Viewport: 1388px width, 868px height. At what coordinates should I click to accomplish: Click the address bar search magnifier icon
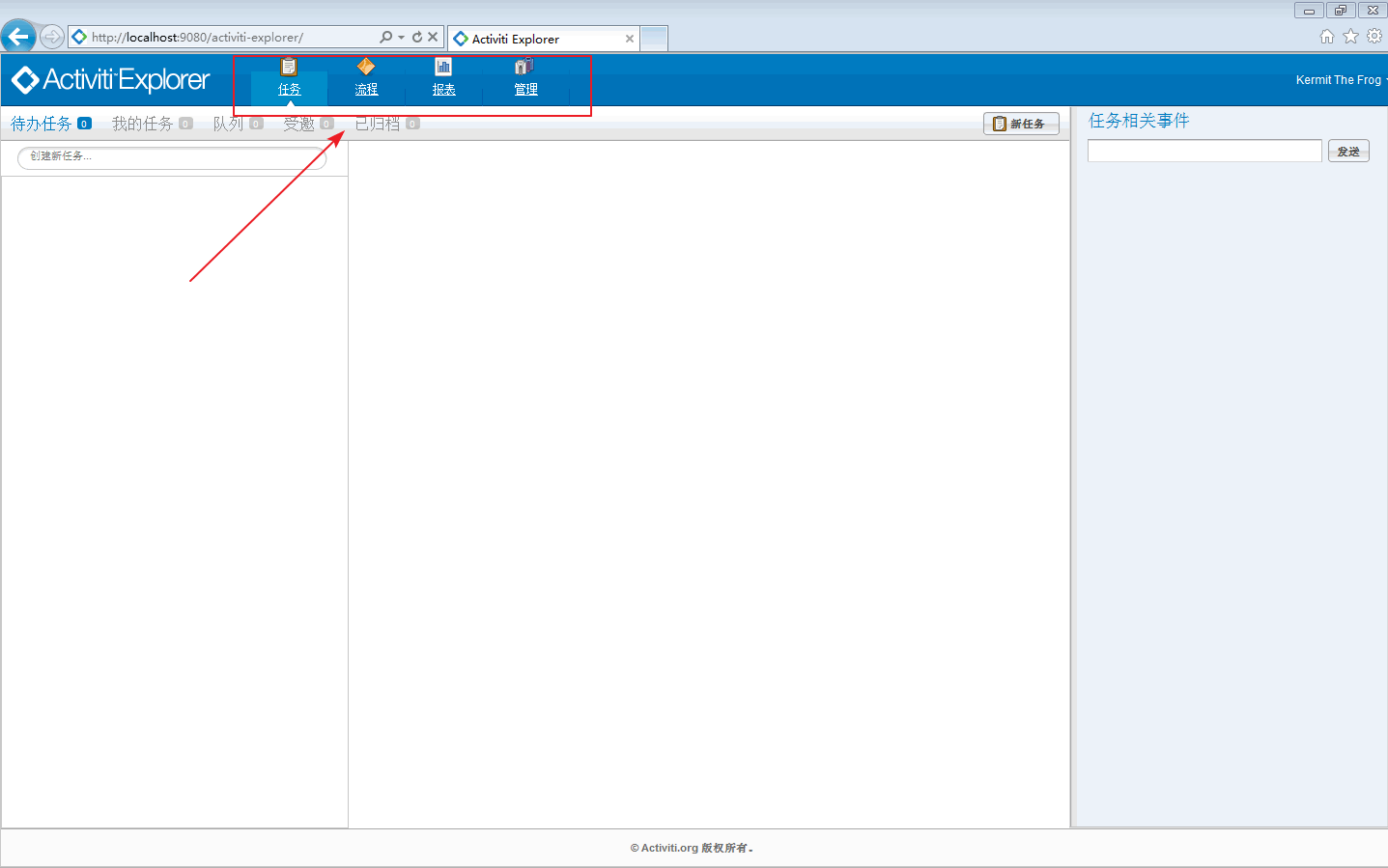click(x=385, y=37)
